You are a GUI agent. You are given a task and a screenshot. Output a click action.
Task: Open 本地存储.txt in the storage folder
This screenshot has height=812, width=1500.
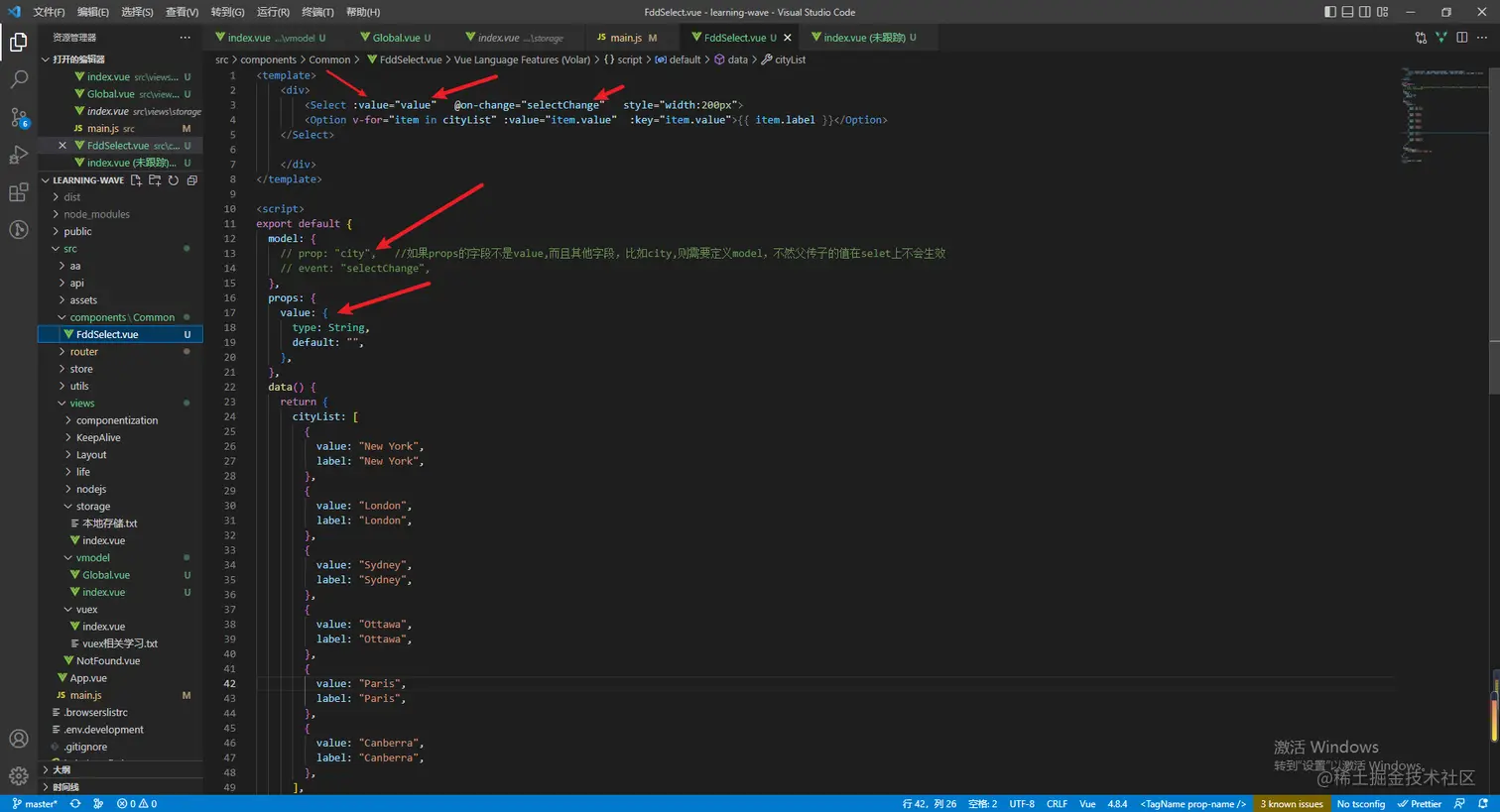[110, 523]
